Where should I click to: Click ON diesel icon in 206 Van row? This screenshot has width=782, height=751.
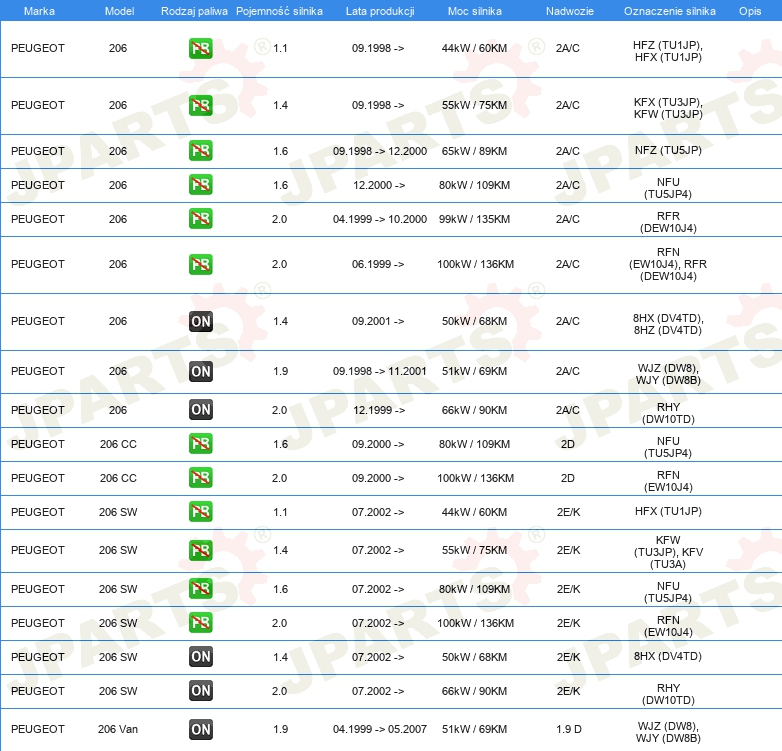(x=200, y=729)
